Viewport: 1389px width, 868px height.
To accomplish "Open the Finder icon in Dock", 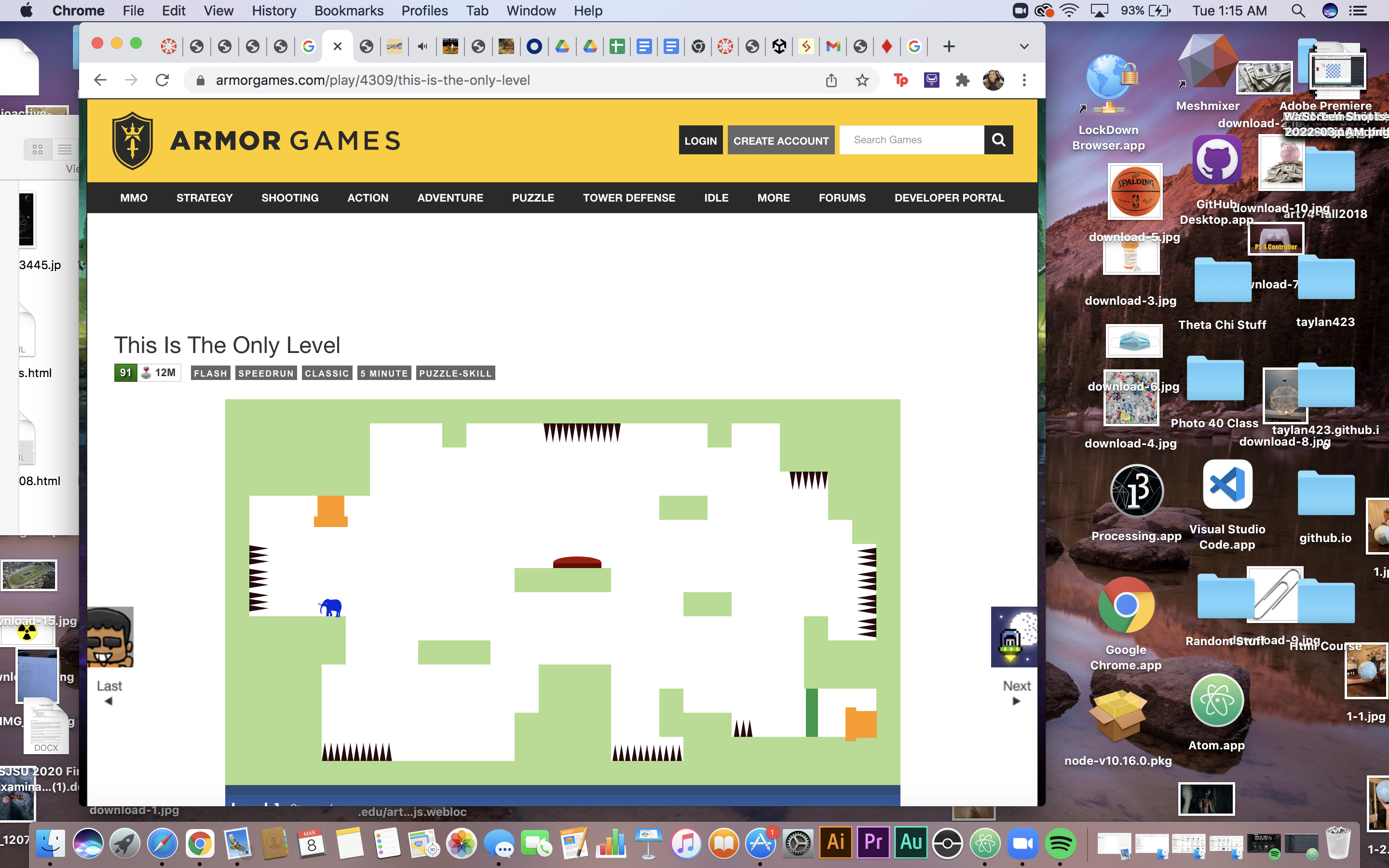I will click(x=51, y=843).
